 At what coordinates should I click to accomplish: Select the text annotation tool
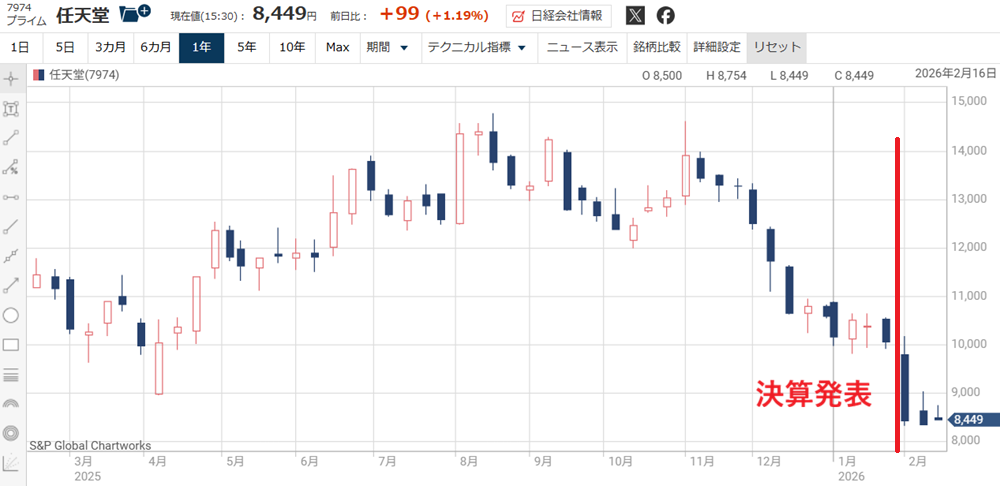click(x=12, y=108)
